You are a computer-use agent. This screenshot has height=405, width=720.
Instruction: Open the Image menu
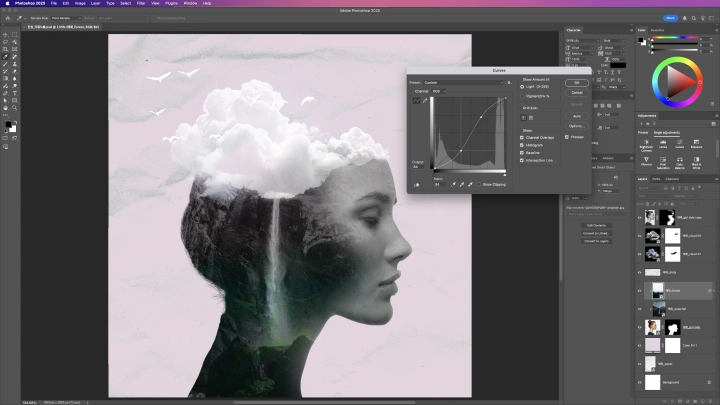80,3
